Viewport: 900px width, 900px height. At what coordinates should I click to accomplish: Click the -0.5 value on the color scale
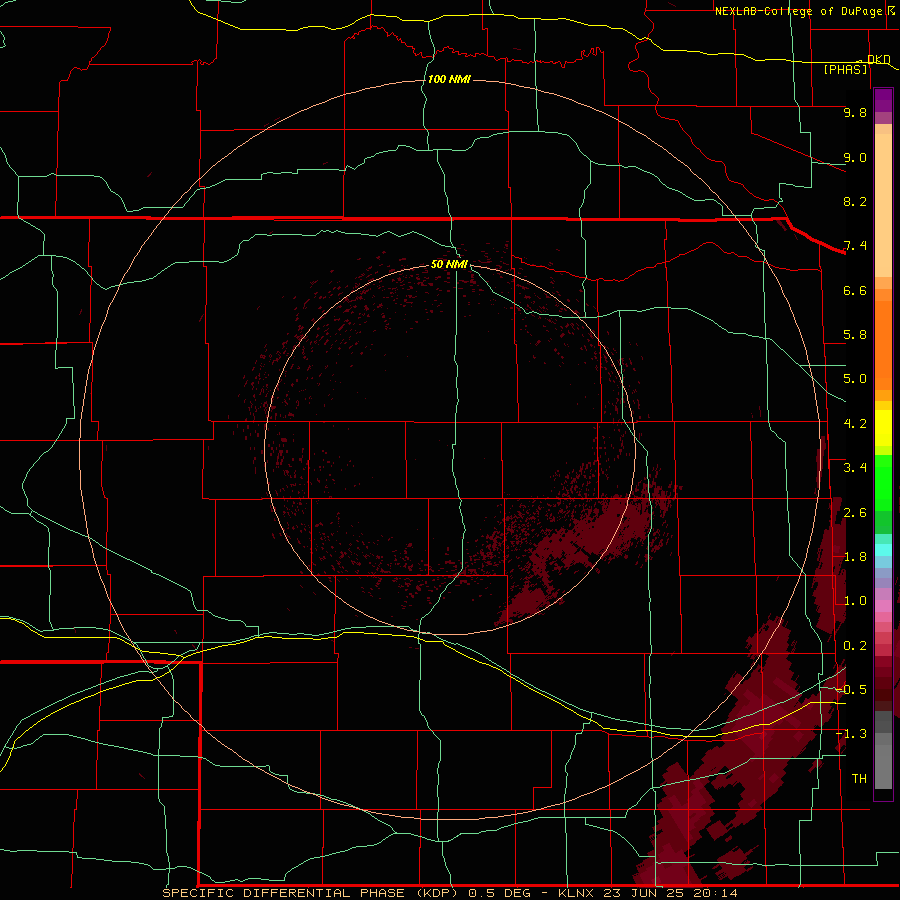pos(851,690)
